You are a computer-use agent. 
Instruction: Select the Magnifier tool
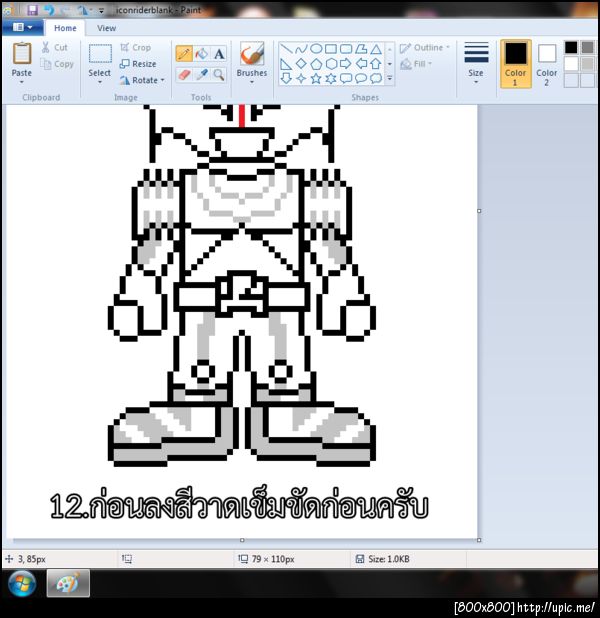tap(219, 74)
